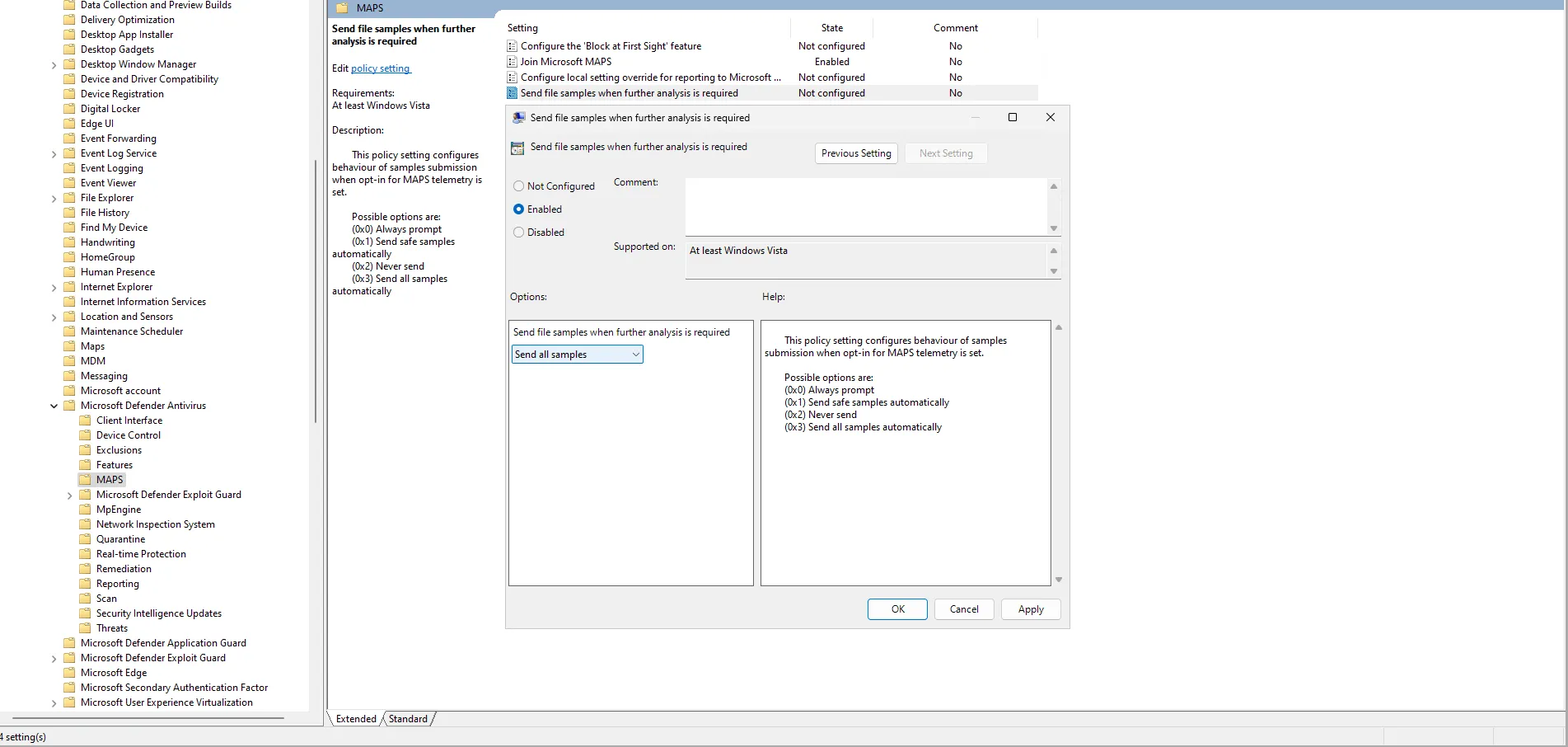Click the 'Join Microsoft MAPS' policy icon
Image resolution: width=1568 pixels, height=747 pixels.
[x=512, y=62]
